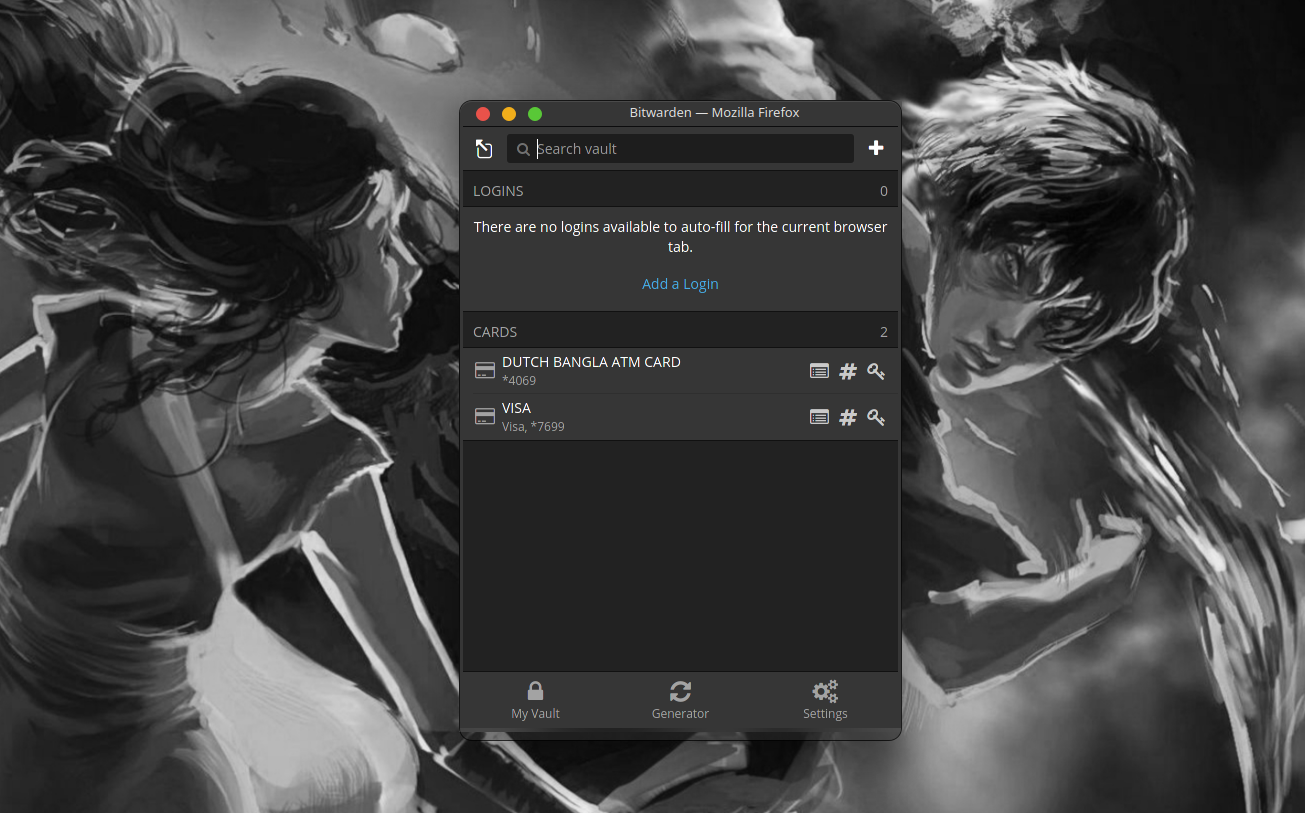Click the LOGINS section header
The height and width of the screenshot is (813, 1305).
[x=680, y=190]
